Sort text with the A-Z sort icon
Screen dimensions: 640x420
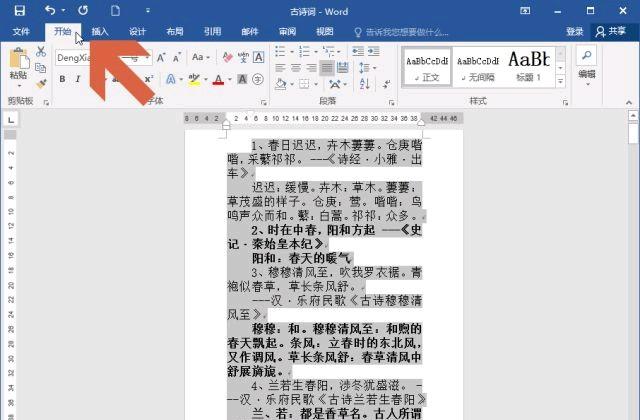click(x=364, y=84)
